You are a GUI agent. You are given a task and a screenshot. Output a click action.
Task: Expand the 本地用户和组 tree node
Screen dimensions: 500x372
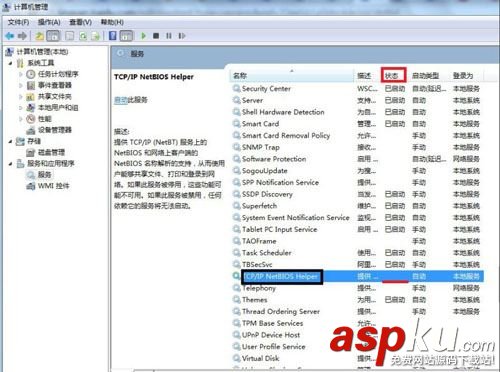[21, 108]
